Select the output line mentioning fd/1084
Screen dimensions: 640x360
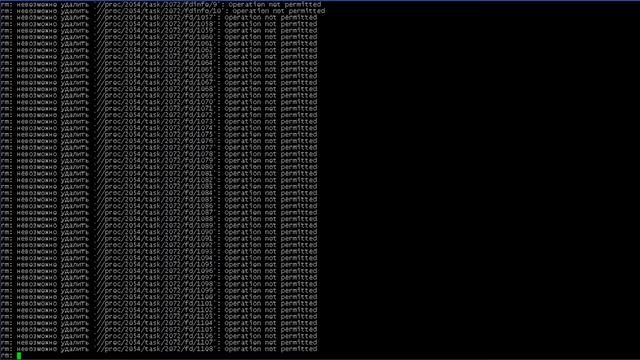pyautogui.click(x=158, y=193)
